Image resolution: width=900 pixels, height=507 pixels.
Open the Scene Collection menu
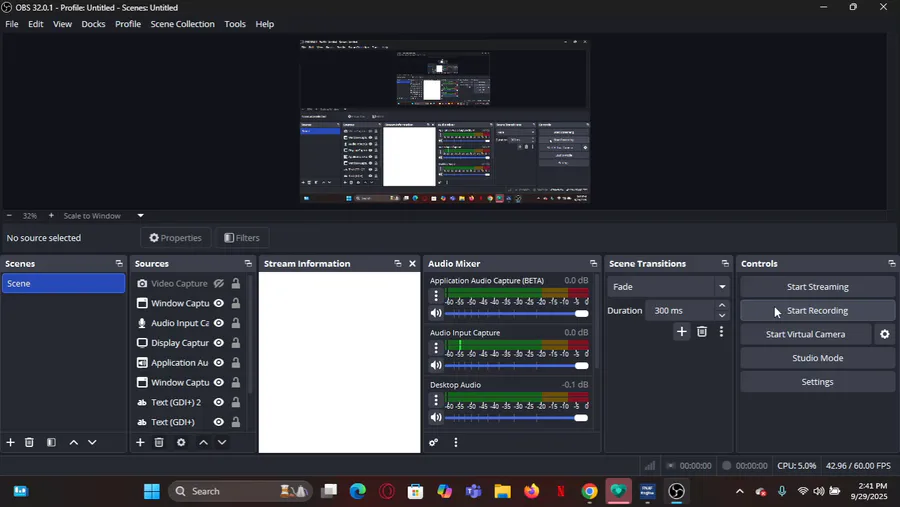pos(183,24)
